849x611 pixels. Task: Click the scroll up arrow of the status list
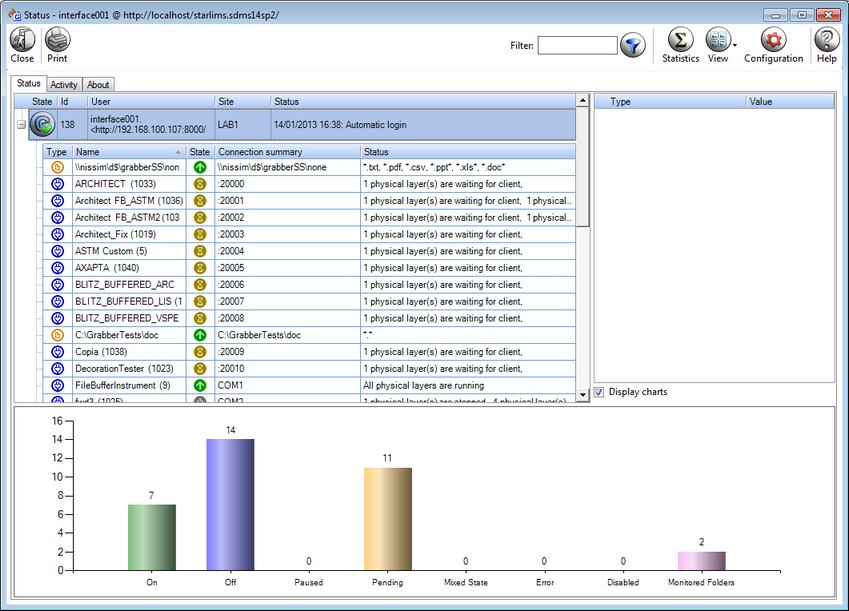pyautogui.click(x=583, y=101)
